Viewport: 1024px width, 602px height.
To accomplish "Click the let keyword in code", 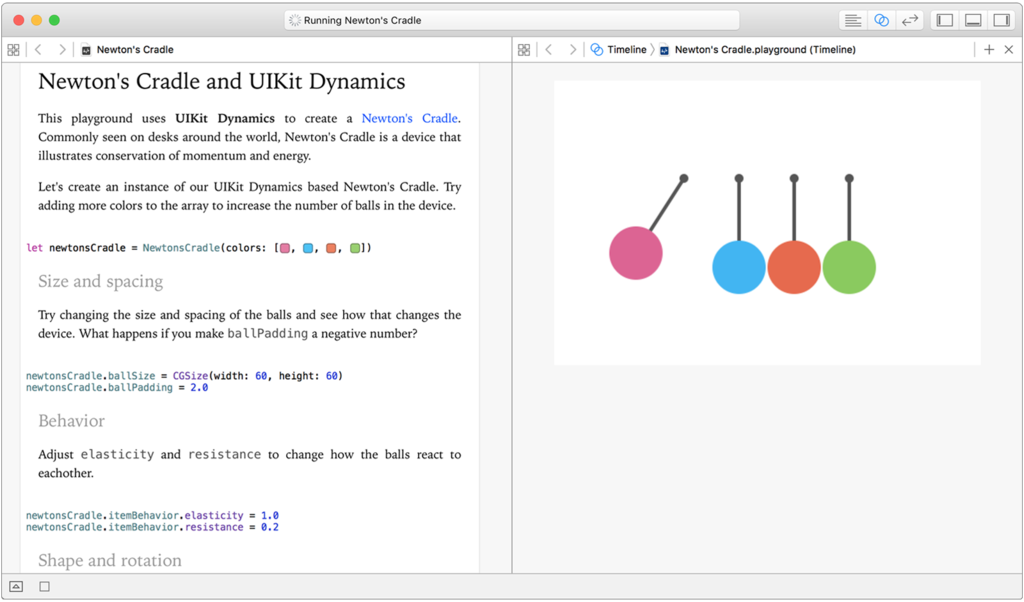I will point(35,248).
